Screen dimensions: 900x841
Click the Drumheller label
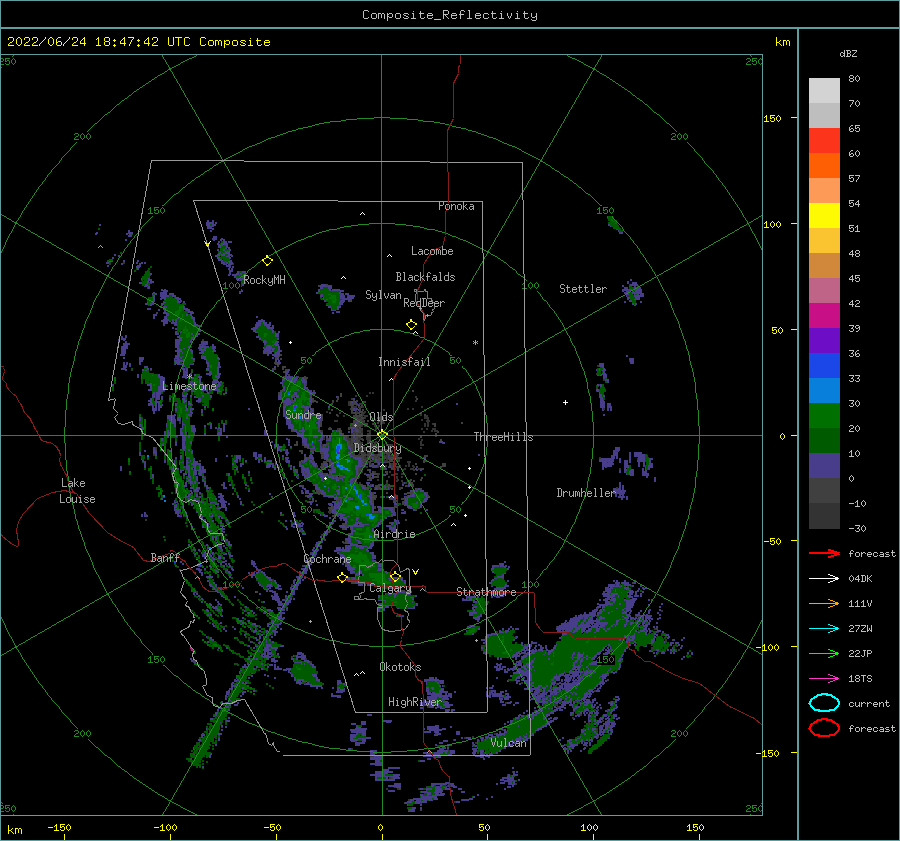587,493
